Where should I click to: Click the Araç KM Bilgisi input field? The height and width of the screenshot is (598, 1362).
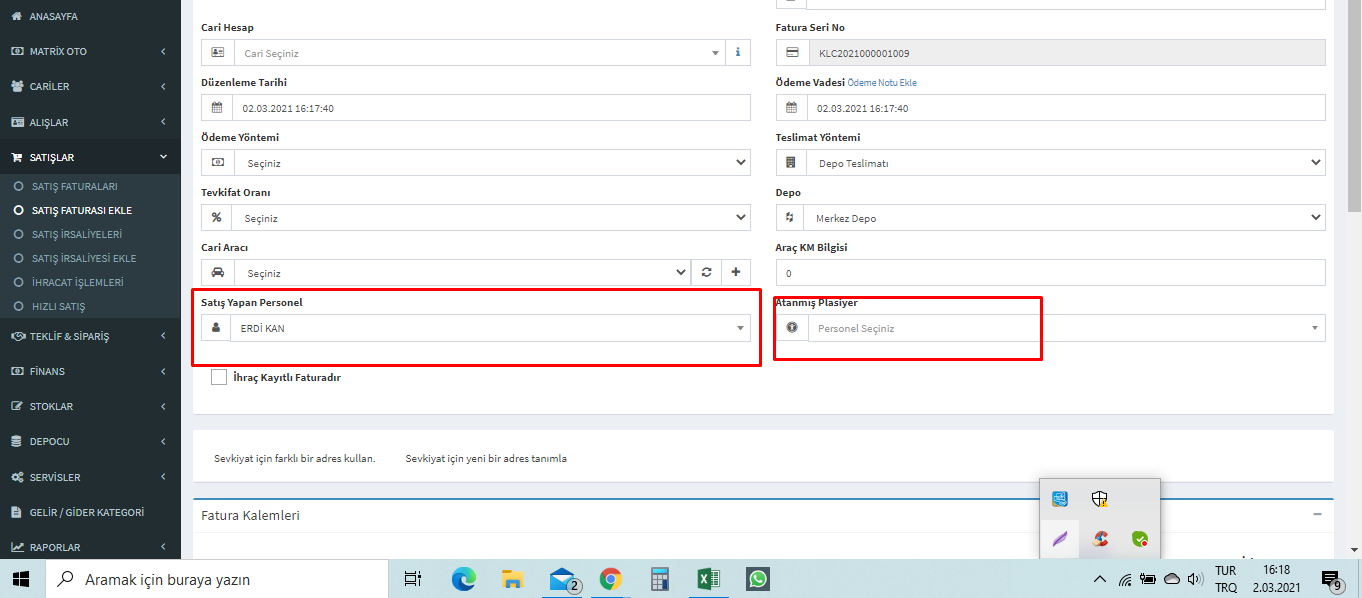tap(1050, 273)
